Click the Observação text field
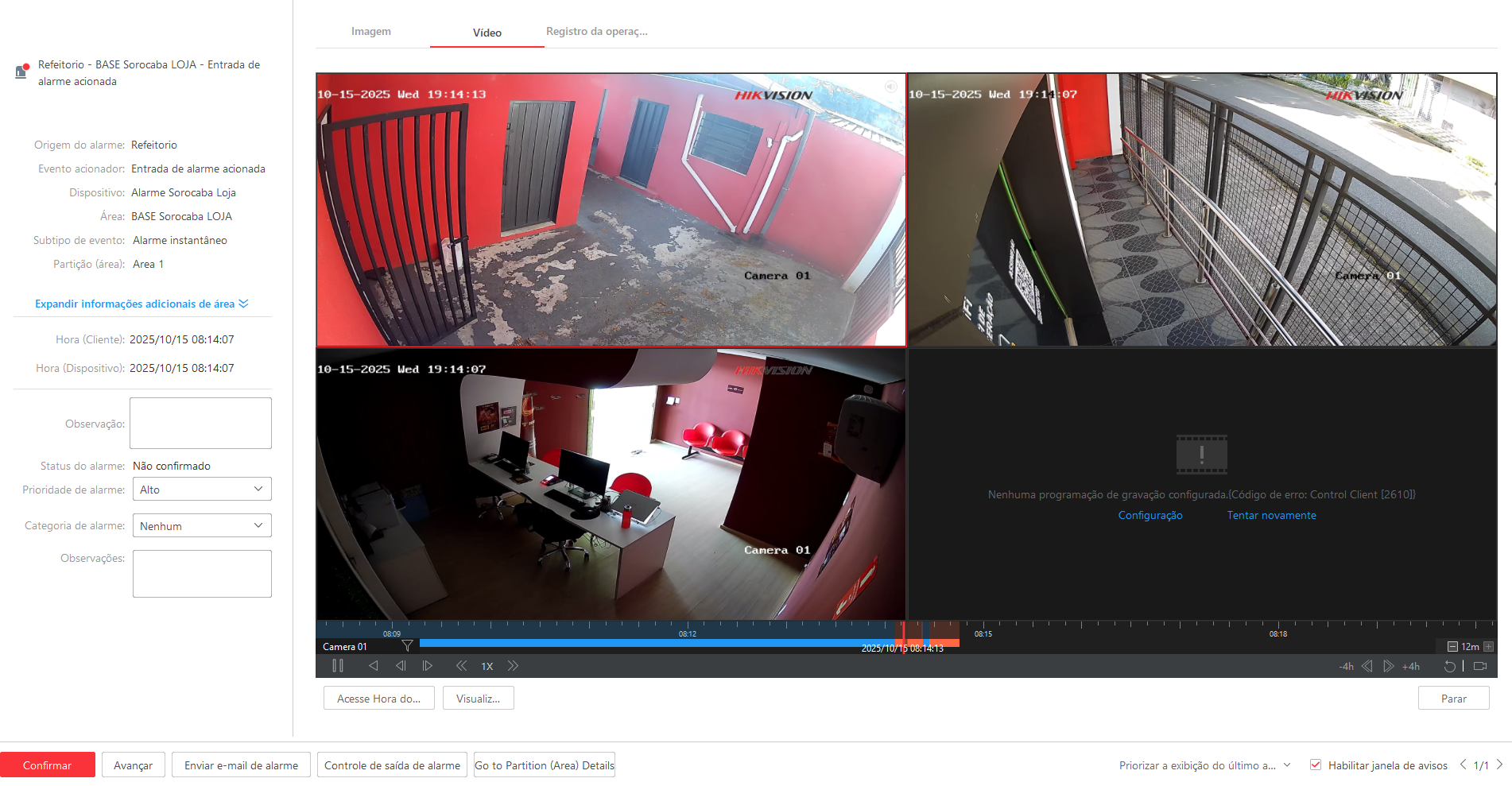 tap(200, 424)
